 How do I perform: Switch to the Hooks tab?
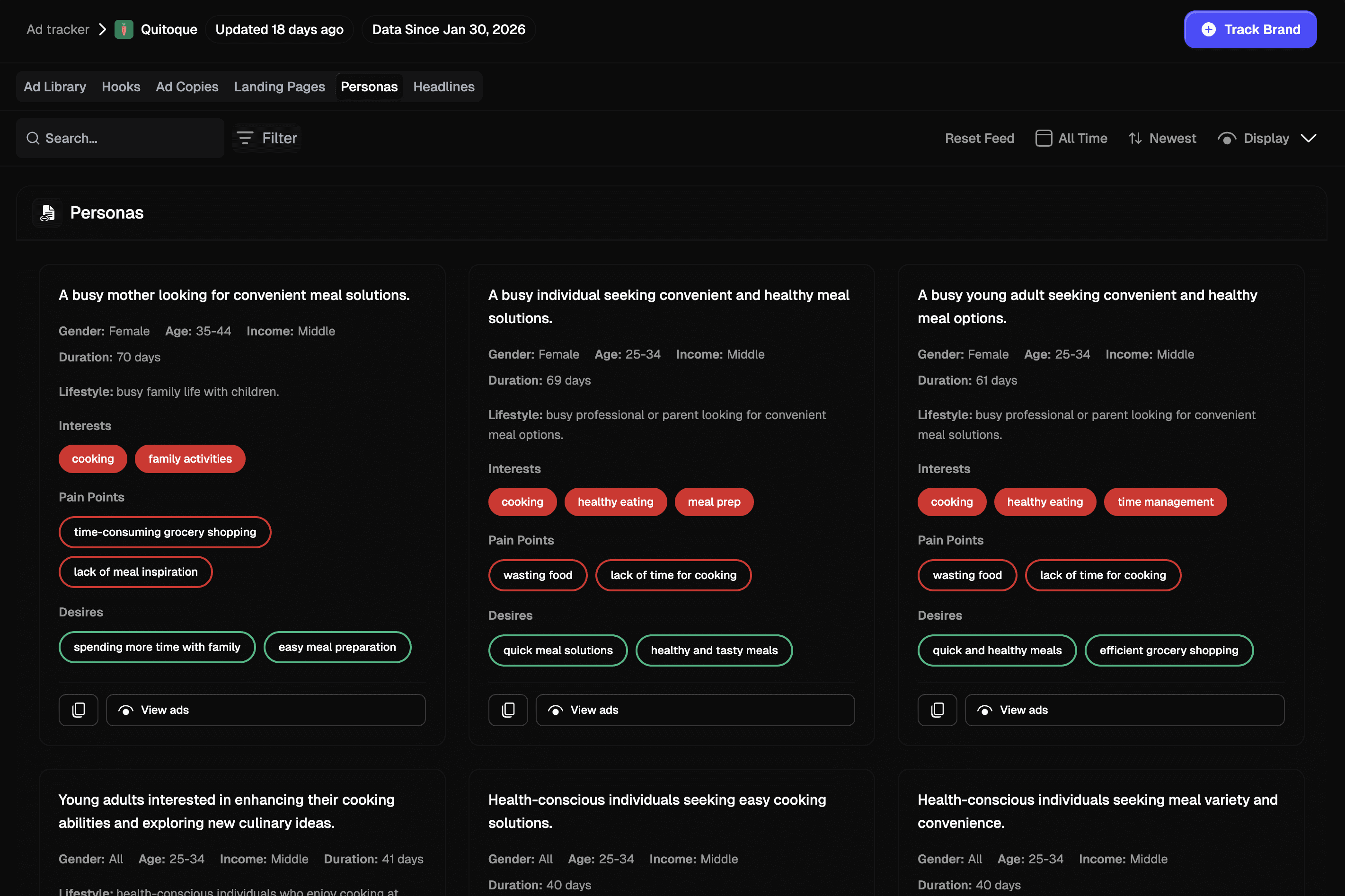(x=121, y=87)
